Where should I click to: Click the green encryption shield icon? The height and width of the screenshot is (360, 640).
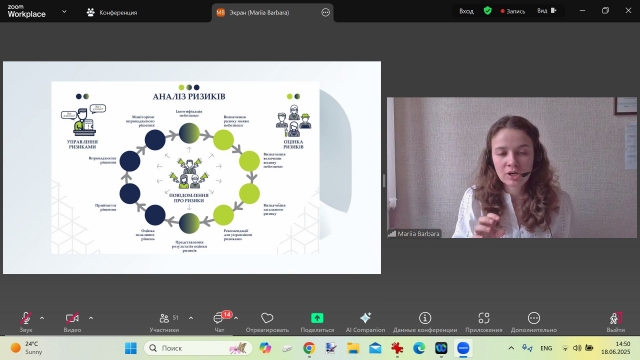click(x=487, y=11)
